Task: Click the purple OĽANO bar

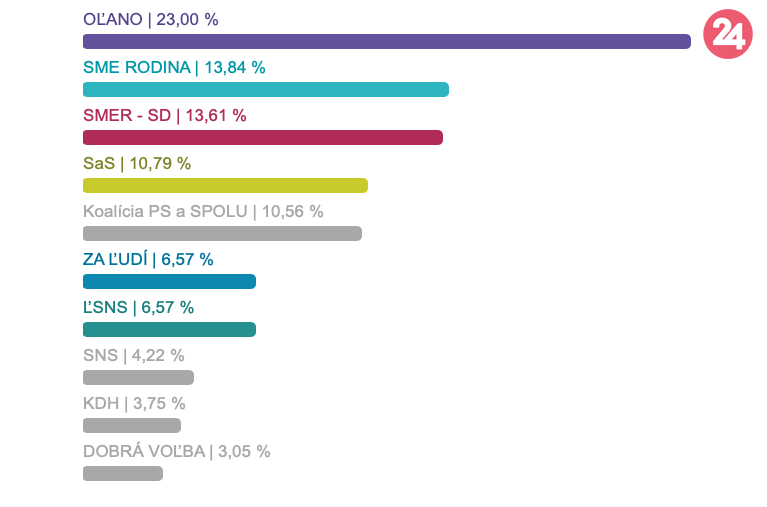Action: click(x=386, y=41)
